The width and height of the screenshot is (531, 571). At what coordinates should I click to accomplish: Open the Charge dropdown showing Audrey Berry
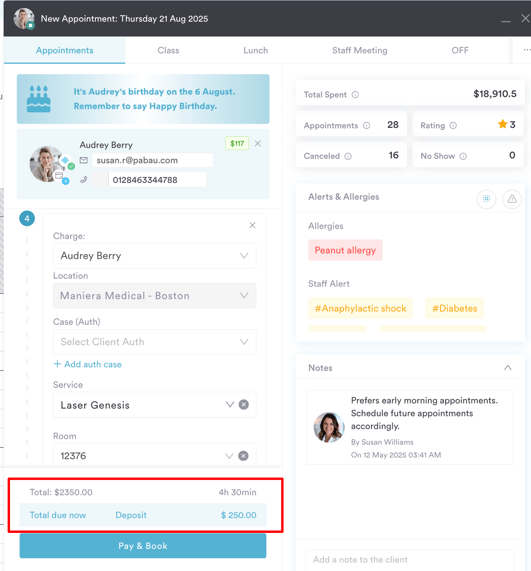coord(154,256)
